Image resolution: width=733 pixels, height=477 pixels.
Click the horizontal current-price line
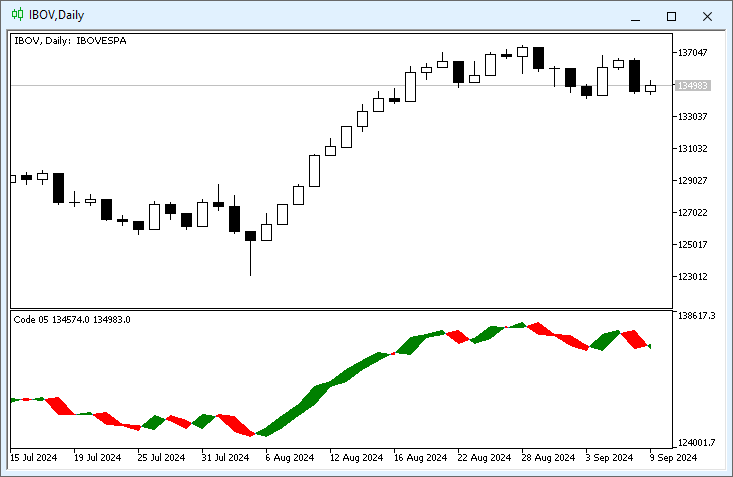click(x=341, y=86)
